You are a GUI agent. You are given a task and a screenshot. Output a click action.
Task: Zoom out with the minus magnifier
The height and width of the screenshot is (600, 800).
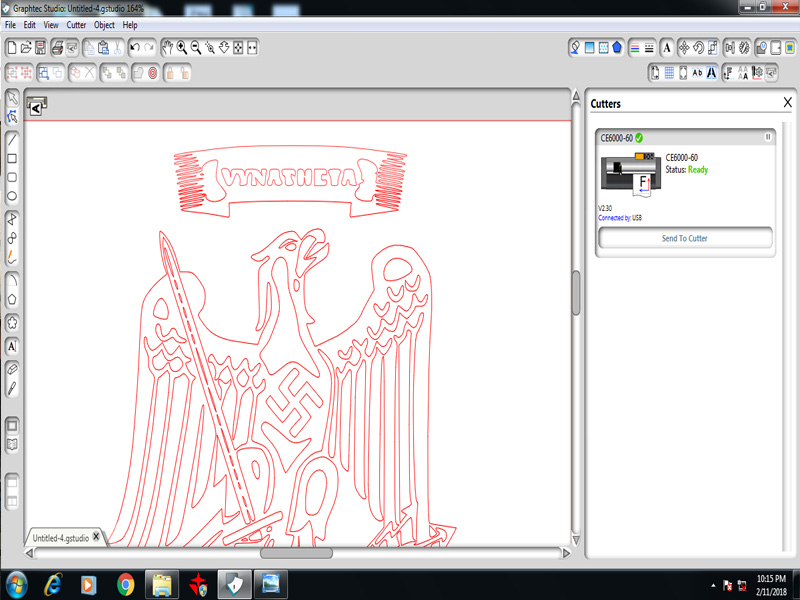195,48
